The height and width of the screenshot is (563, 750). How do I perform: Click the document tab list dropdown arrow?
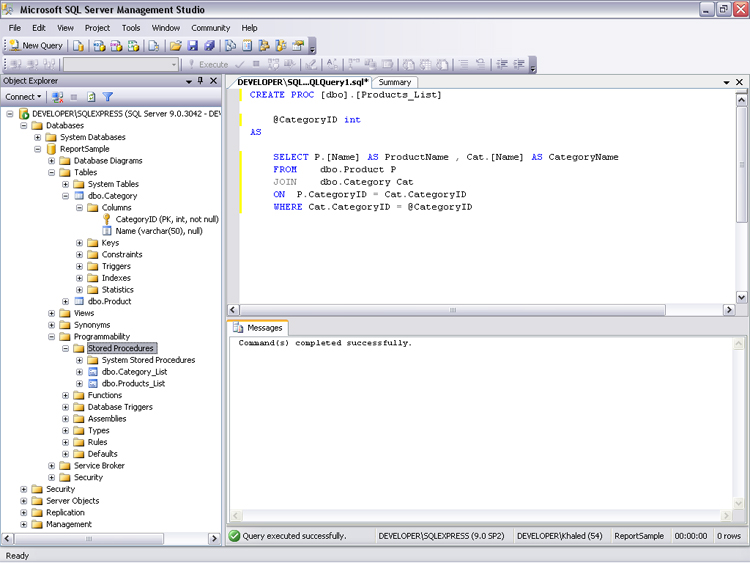[726, 83]
